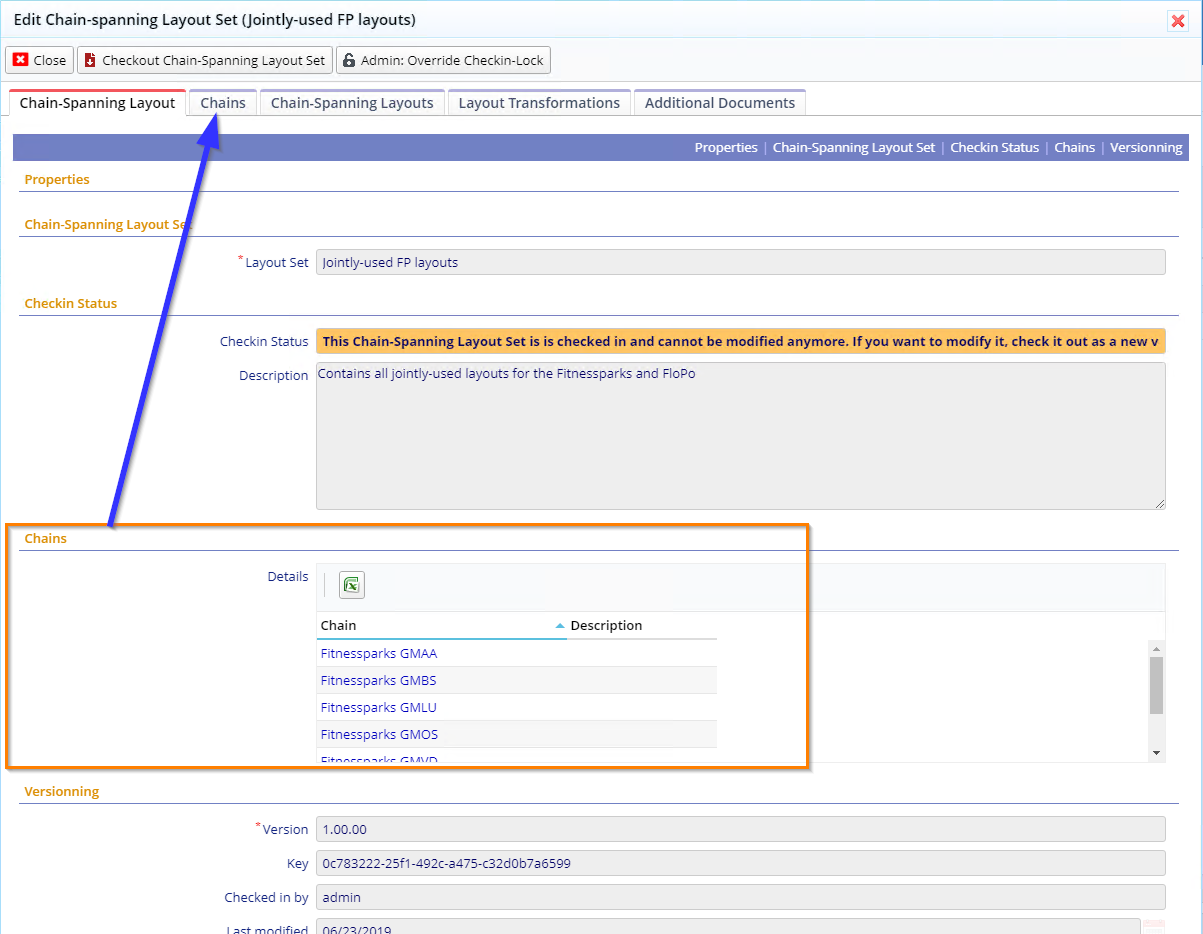This screenshot has width=1203, height=934.
Task: Click the checkout icon beside Checkout Chain-Spanning Layout Set
Action: [x=90, y=59]
